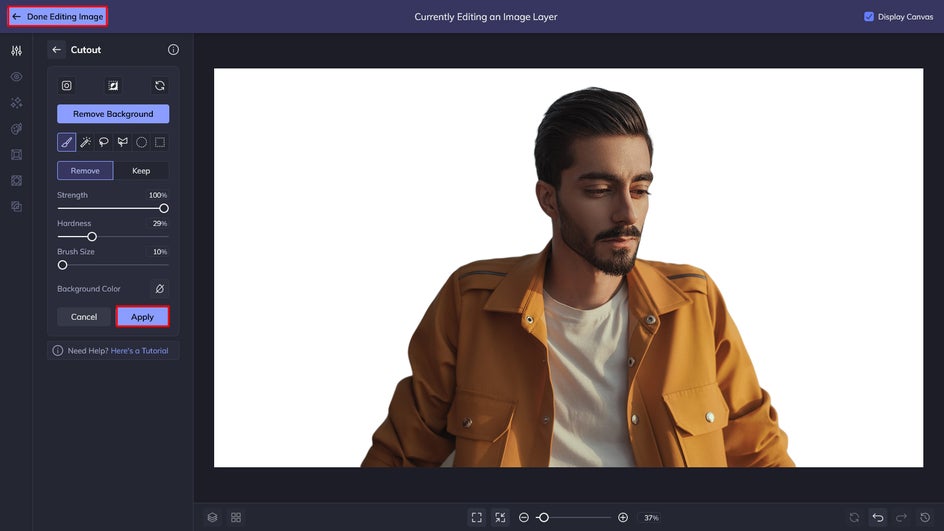This screenshot has height=531, width=944.
Task: Click Remove Background button
Action: (x=113, y=114)
